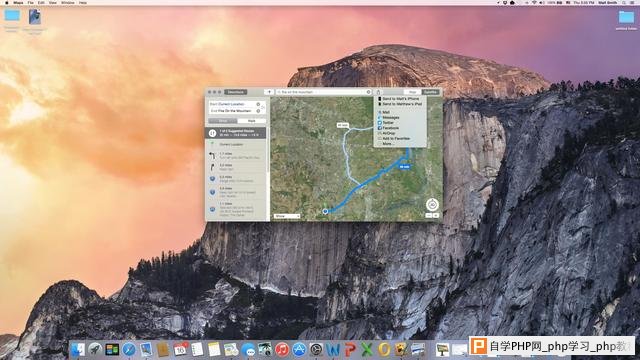The height and width of the screenshot is (360, 640).
Task: Open the Maps menu in menu bar
Action: [18, 2]
